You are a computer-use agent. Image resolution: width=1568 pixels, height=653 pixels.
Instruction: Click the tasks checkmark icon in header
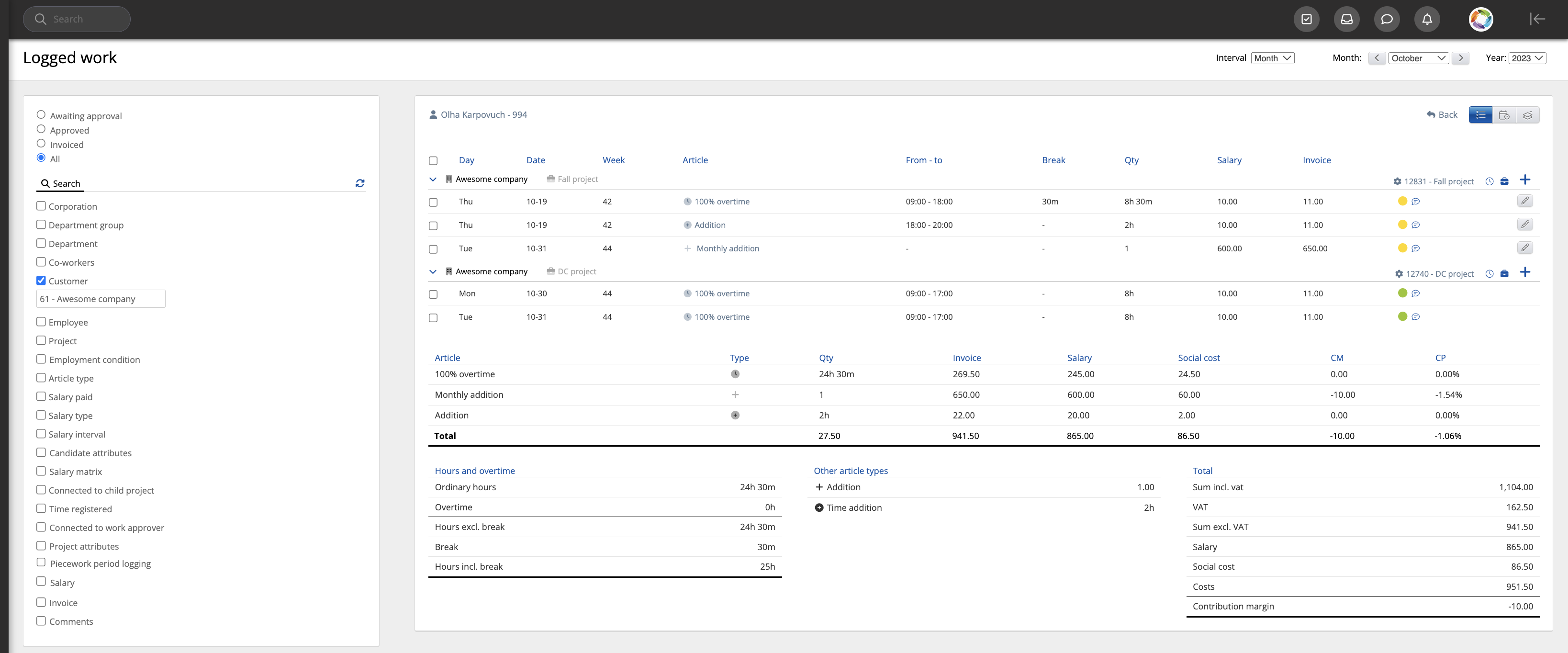(1306, 20)
